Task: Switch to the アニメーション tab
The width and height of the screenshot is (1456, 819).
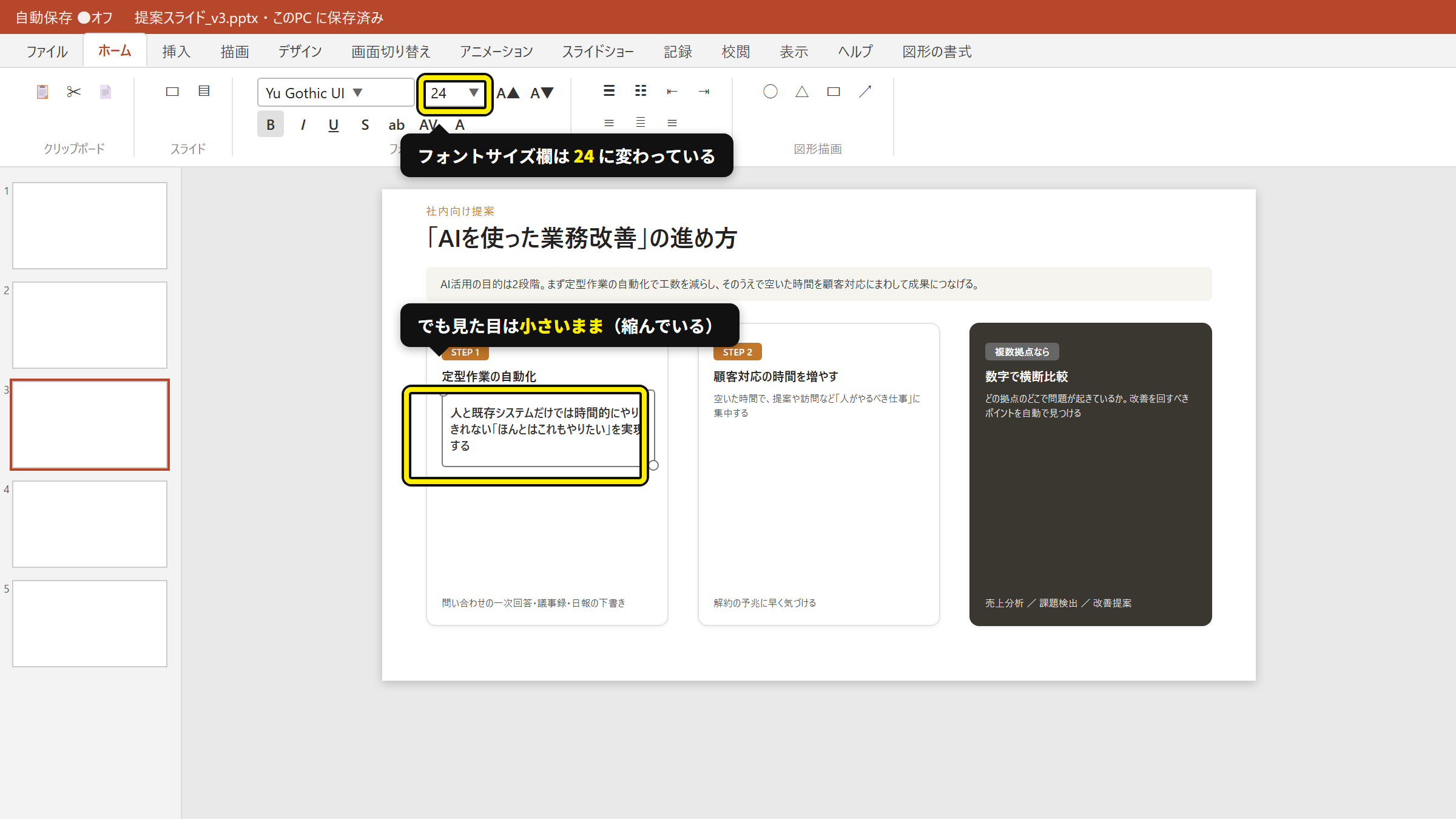Action: pos(496,52)
